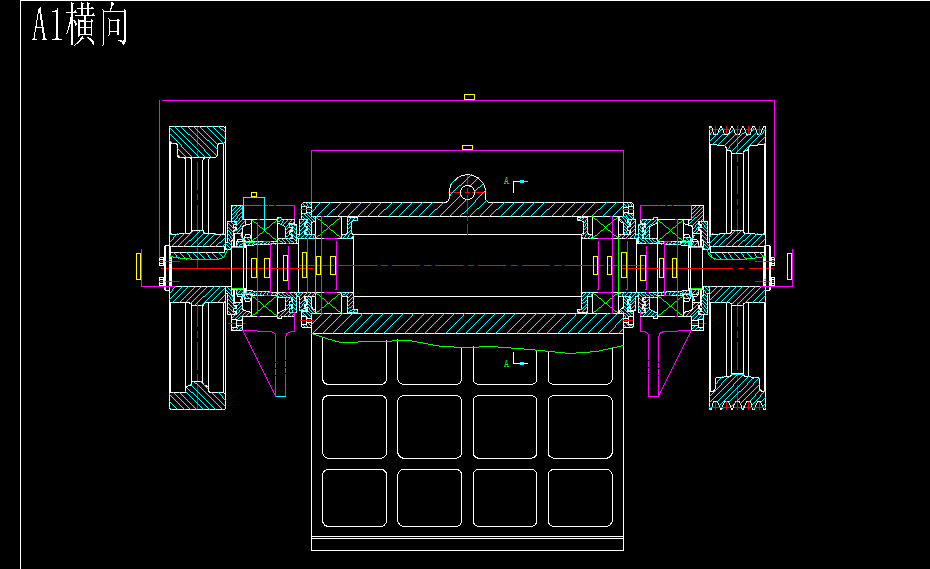Select the hatched top rim of the left flywheel
This screenshot has width=930, height=569.
(x=198, y=142)
